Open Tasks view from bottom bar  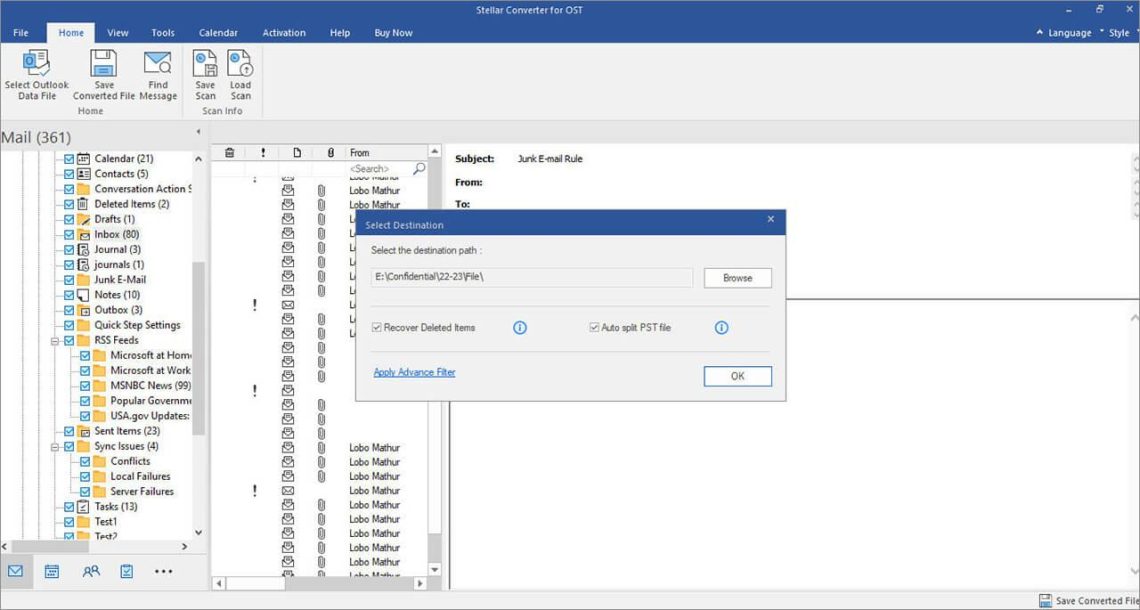point(126,570)
